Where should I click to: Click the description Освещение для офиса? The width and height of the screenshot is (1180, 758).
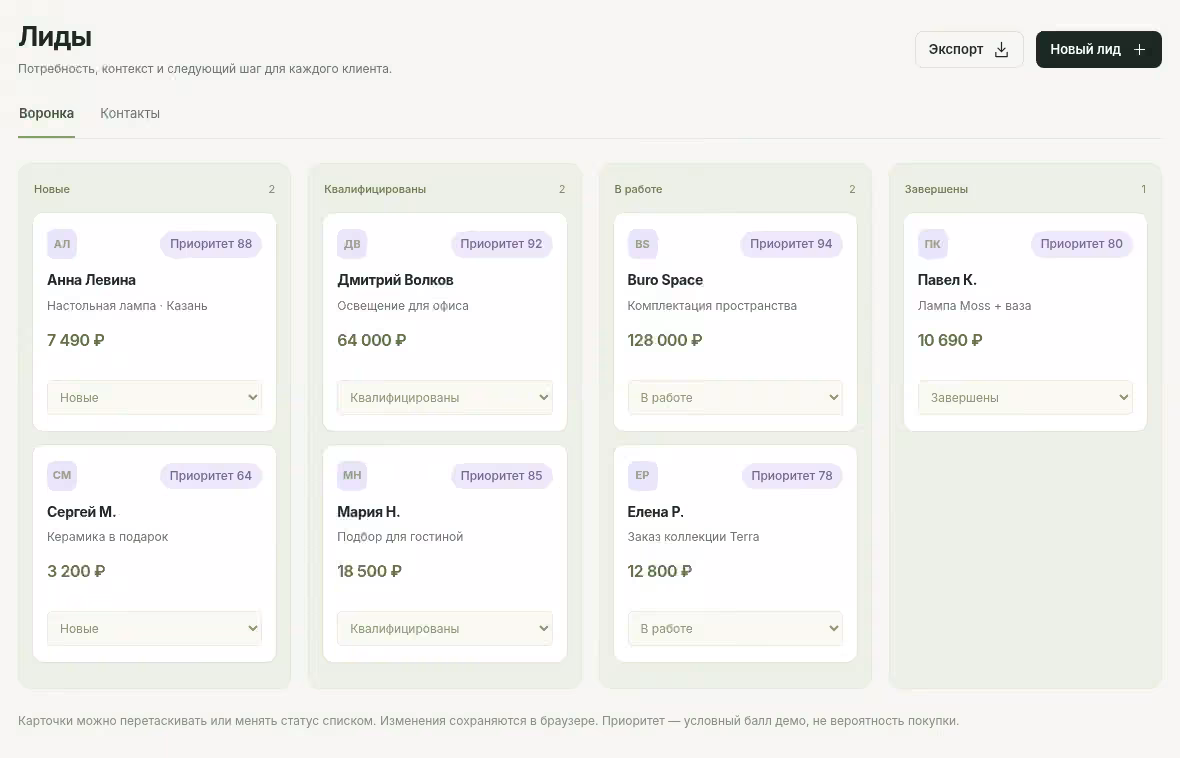point(403,306)
